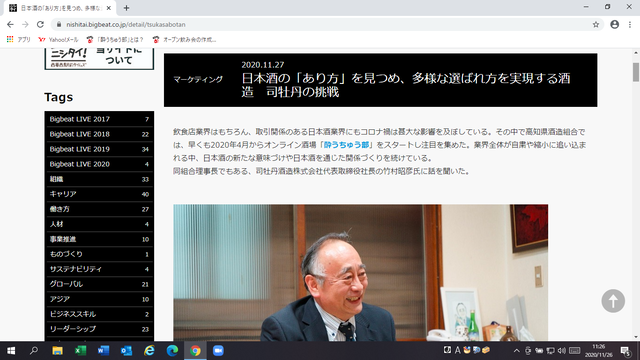
Task: Open the オープン飲み会の作成 bookmark
Action: (x=184, y=40)
